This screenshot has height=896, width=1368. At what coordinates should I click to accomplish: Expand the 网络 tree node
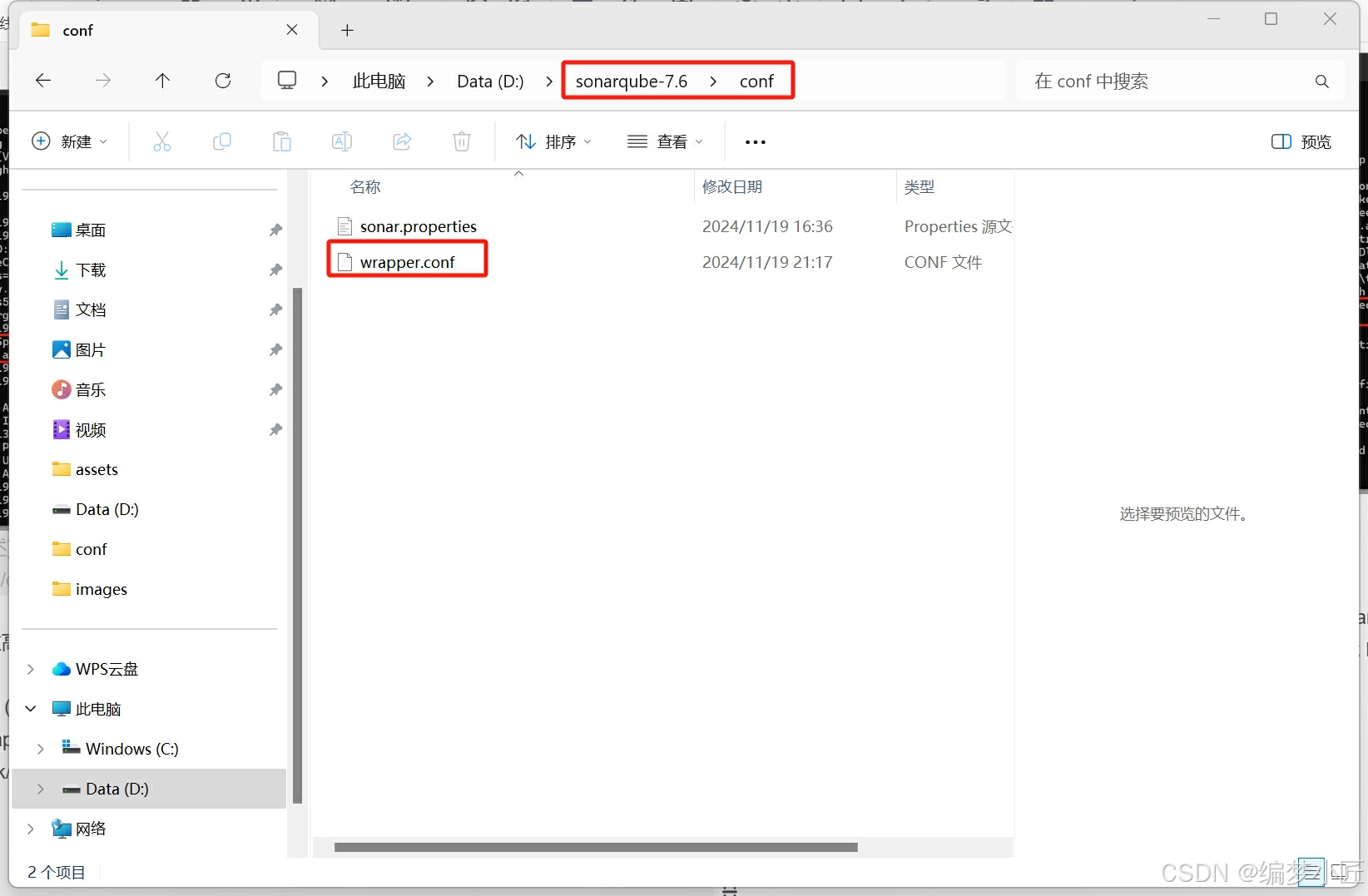31,829
